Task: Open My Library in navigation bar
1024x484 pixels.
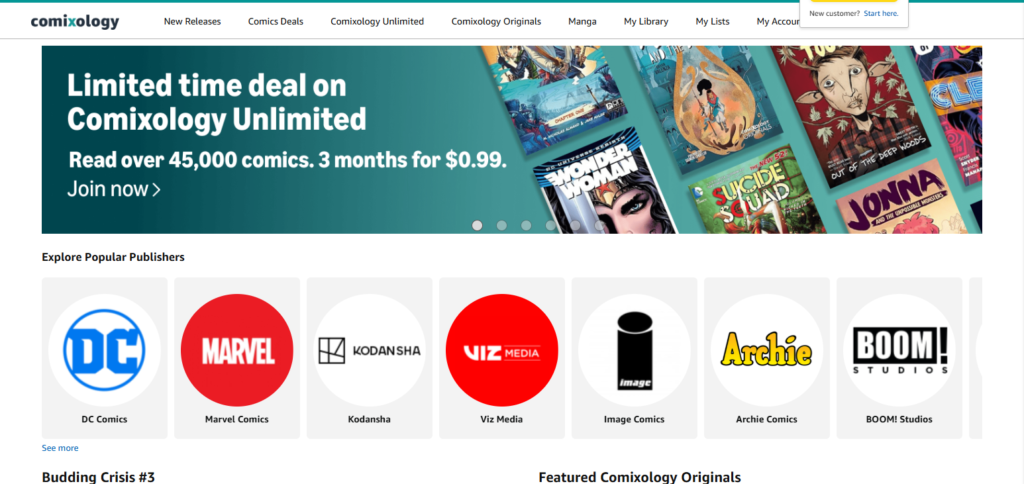Action: click(646, 22)
